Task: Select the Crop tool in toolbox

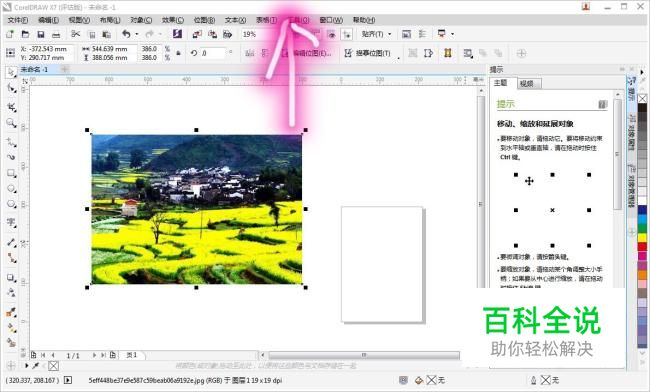Action: [x=11, y=107]
